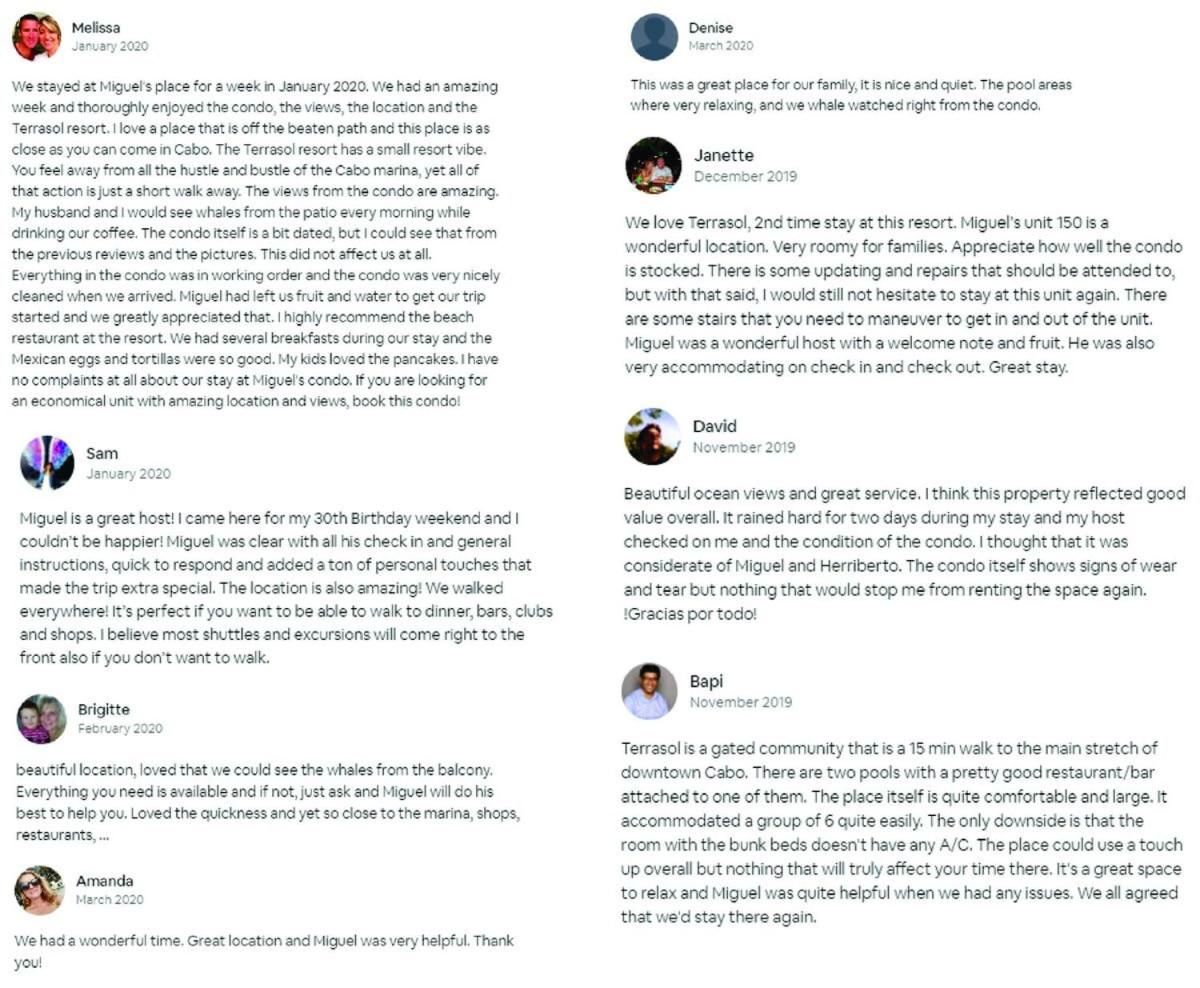This screenshot has width=1200, height=988.
Task: Click Denise's default silhouette avatar
Action: coord(655,37)
